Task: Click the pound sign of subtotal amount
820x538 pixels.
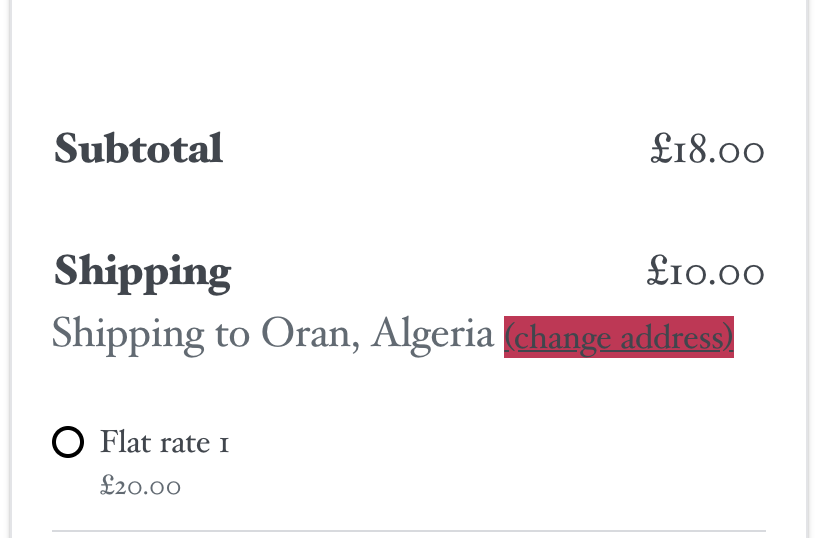Action: coord(661,148)
